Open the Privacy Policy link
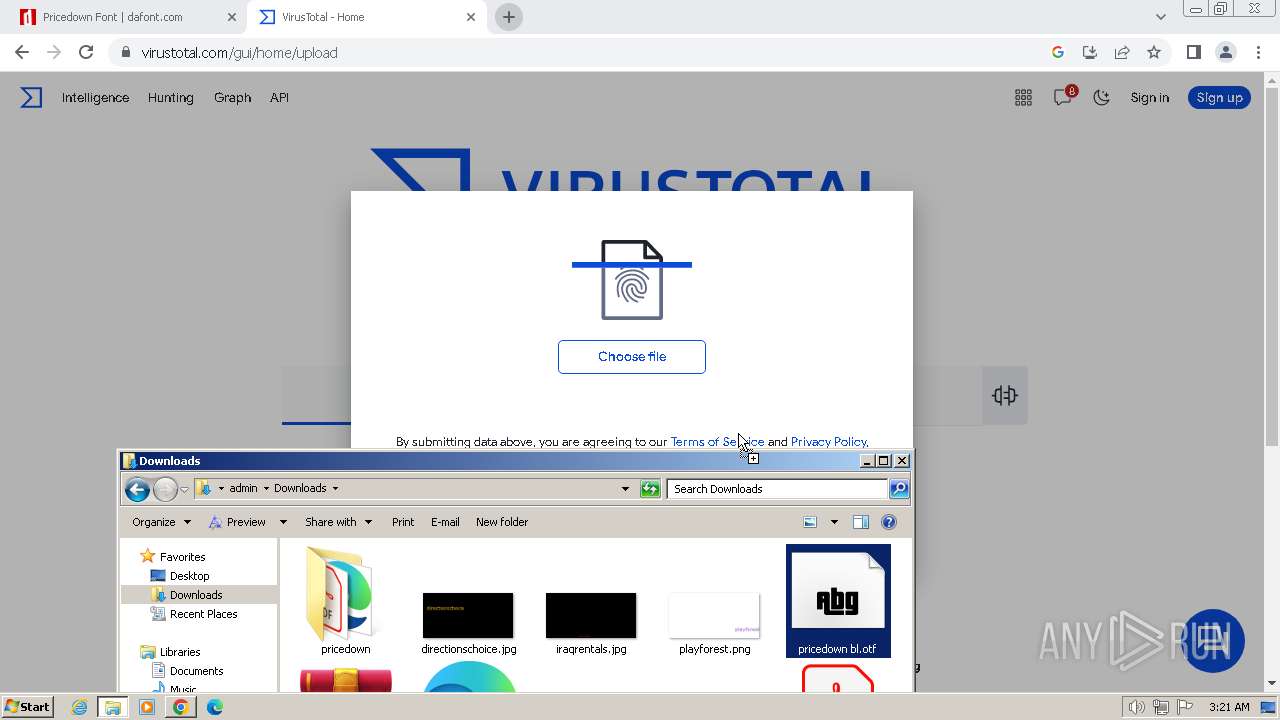1280x720 pixels. (x=828, y=441)
